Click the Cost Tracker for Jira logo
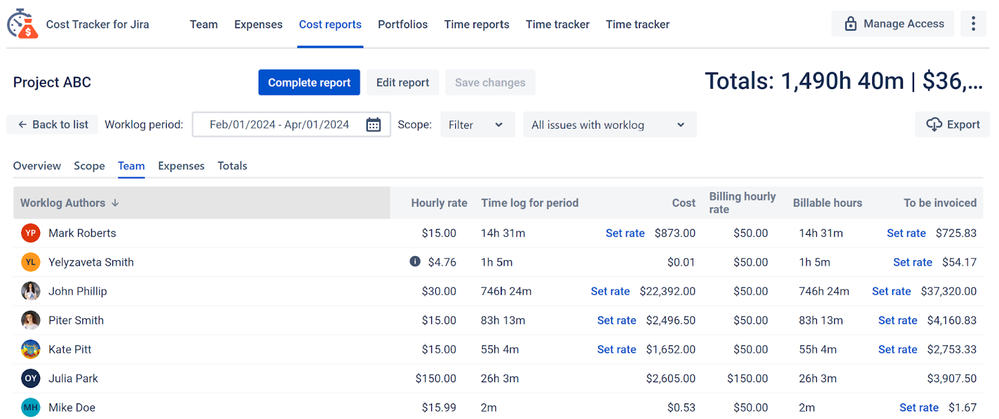 tap(23, 24)
